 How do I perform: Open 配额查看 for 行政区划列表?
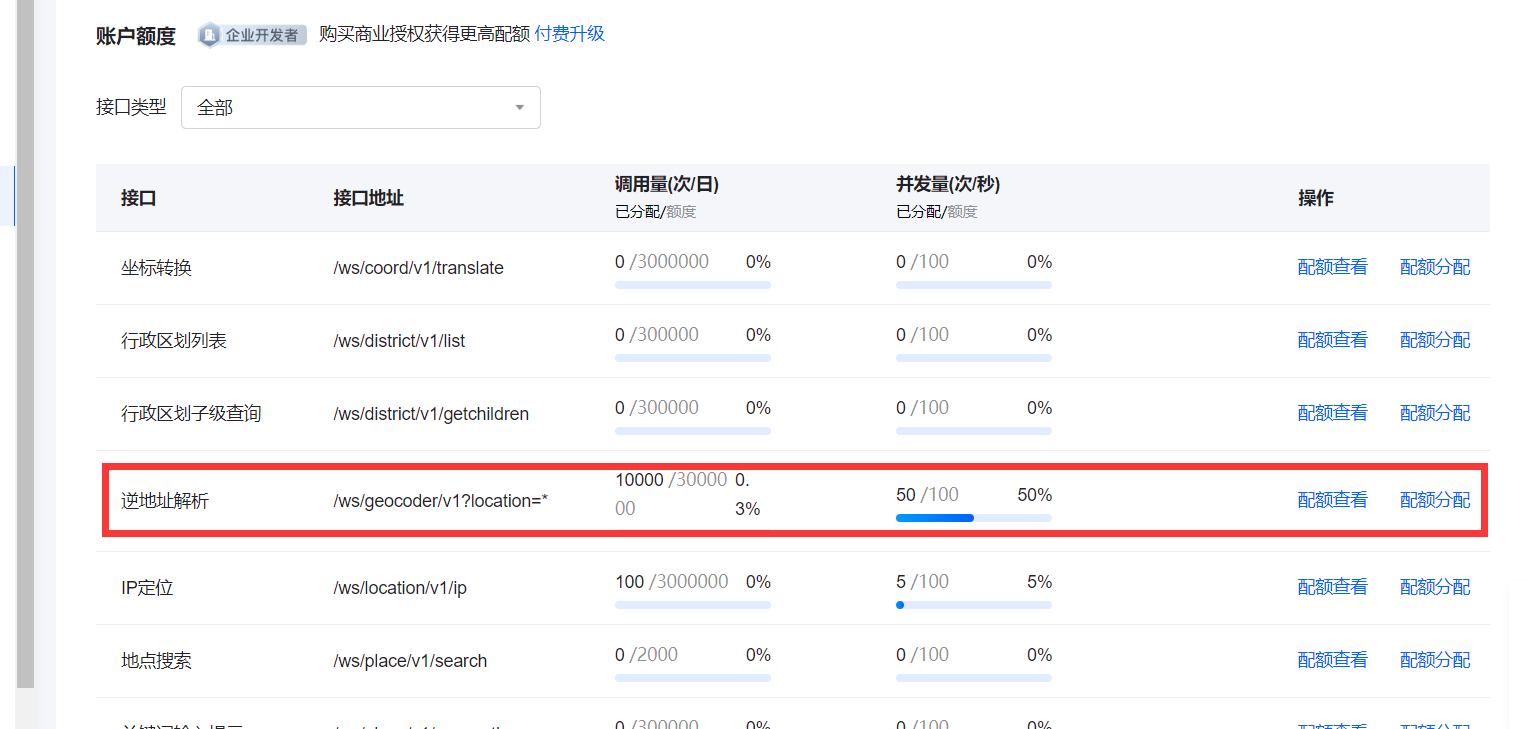click(1332, 340)
